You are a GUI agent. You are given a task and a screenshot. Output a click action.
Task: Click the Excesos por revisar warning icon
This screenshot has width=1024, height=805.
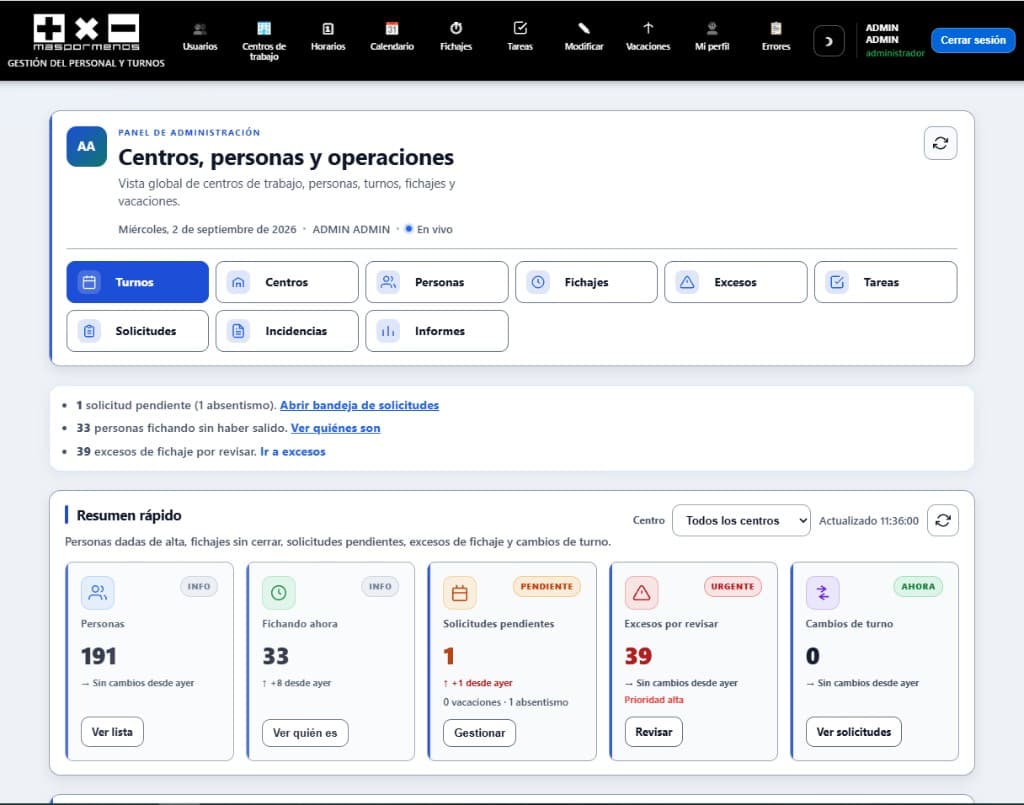pyautogui.click(x=641, y=592)
